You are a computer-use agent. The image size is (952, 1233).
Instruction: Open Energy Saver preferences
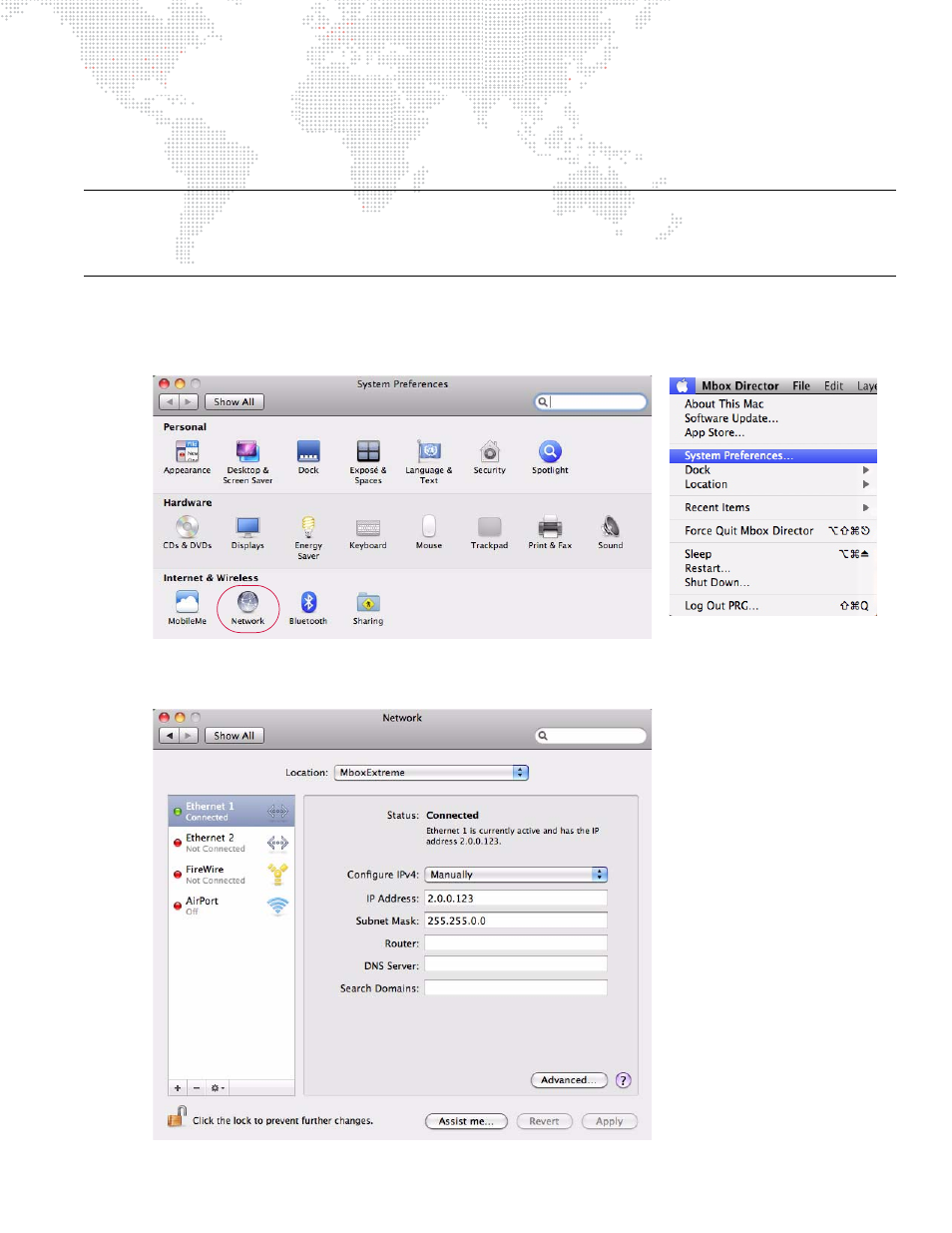pyautogui.click(x=308, y=537)
